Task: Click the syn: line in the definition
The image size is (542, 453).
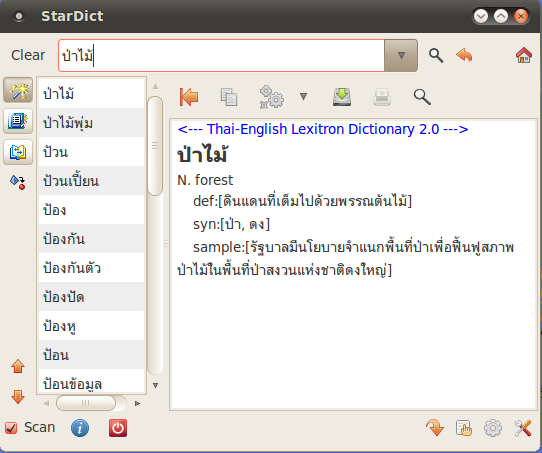Action: point(231,224)
